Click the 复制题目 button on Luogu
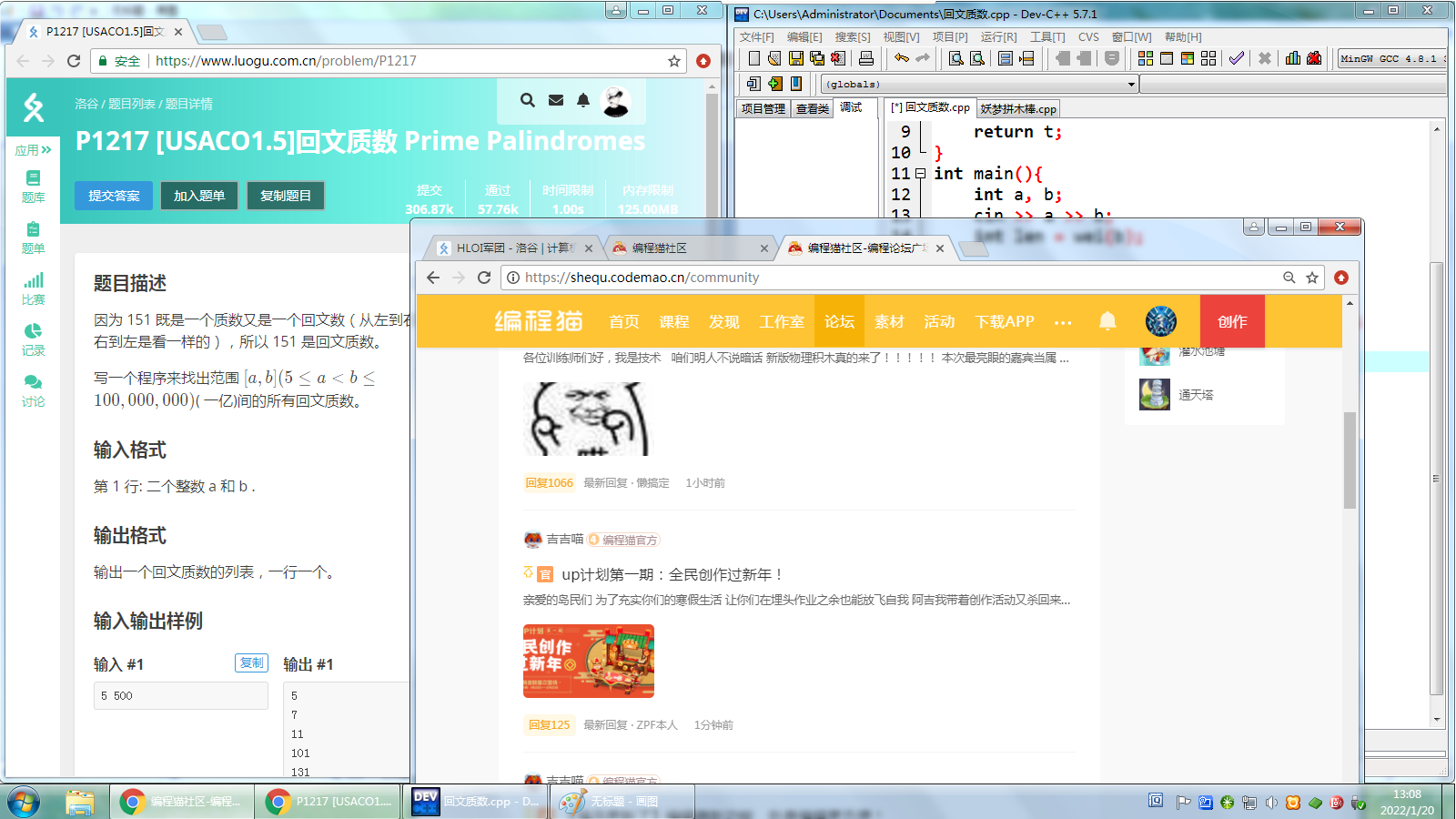The image size is (1456, 819). coord(286,196)
